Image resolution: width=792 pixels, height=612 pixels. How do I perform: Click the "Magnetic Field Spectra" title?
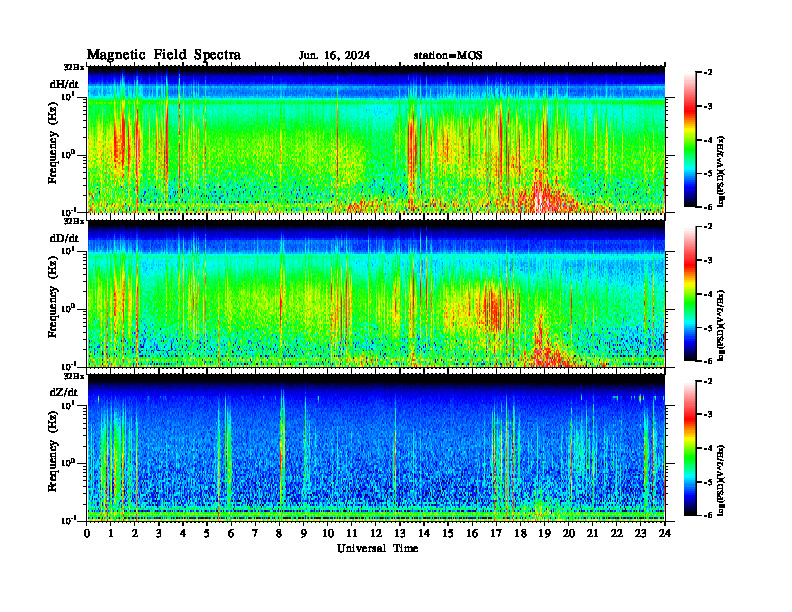pyautogui.click(x=164, y=55)
